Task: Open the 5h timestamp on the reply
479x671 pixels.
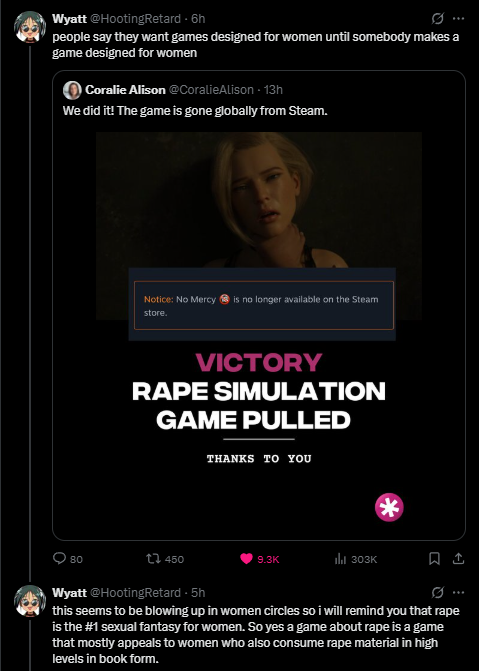Action: point(198,593)
